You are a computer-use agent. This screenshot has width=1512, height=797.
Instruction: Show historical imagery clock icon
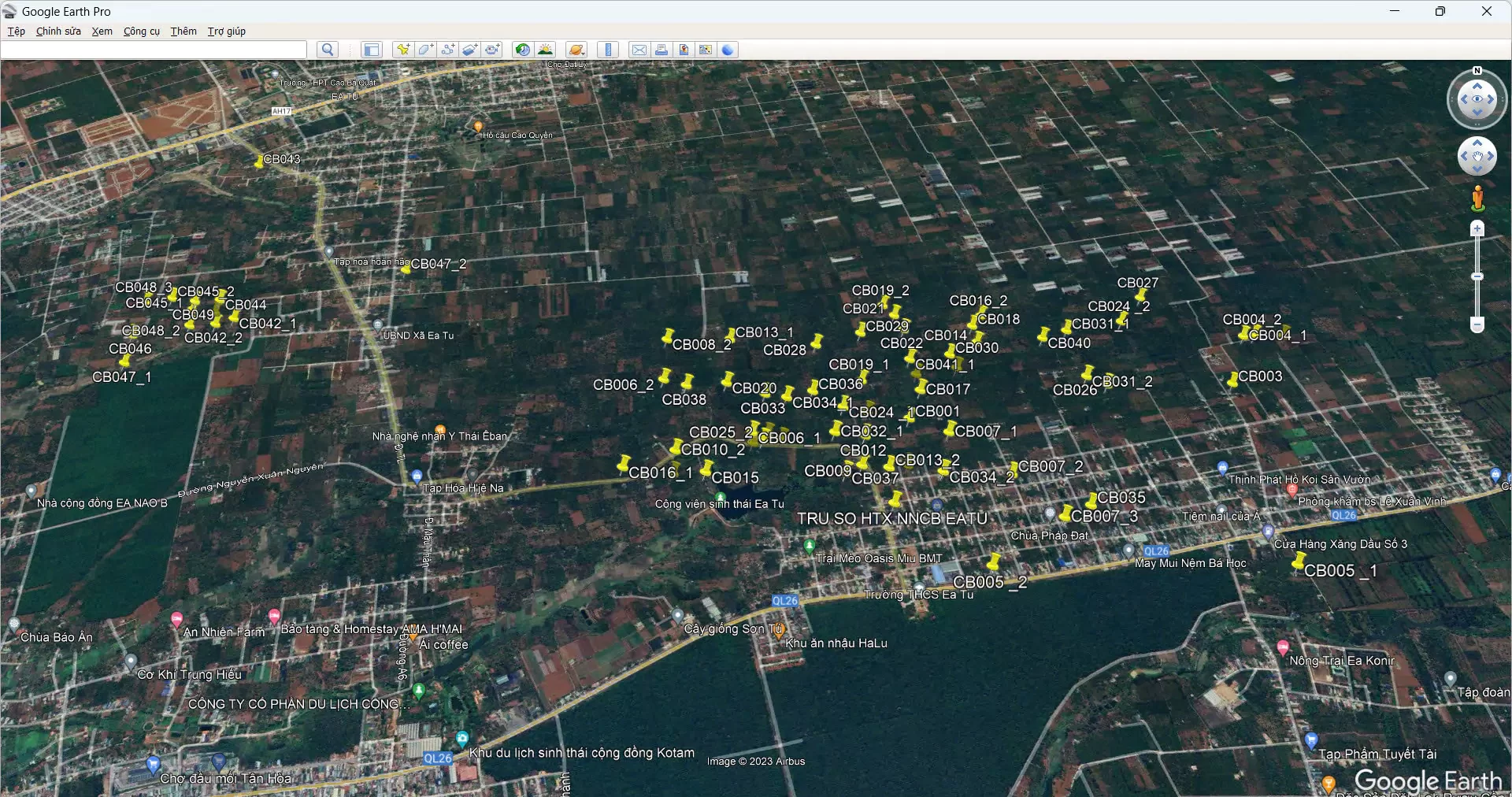[x=522, y=50]
